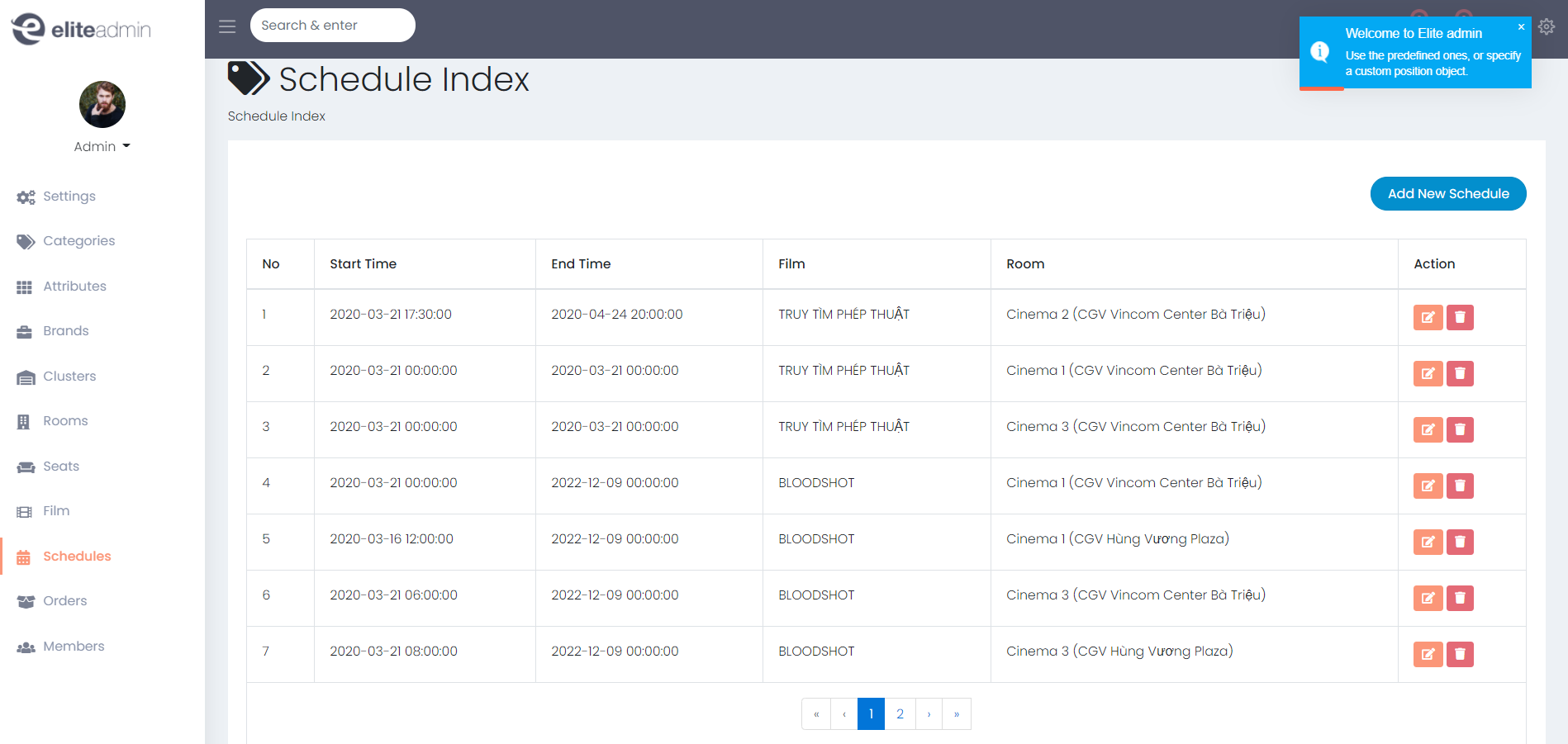The image size is (1568, 744).
Task: Click trash icon for schedule row 7
Action: click(x=1460, y=654)
